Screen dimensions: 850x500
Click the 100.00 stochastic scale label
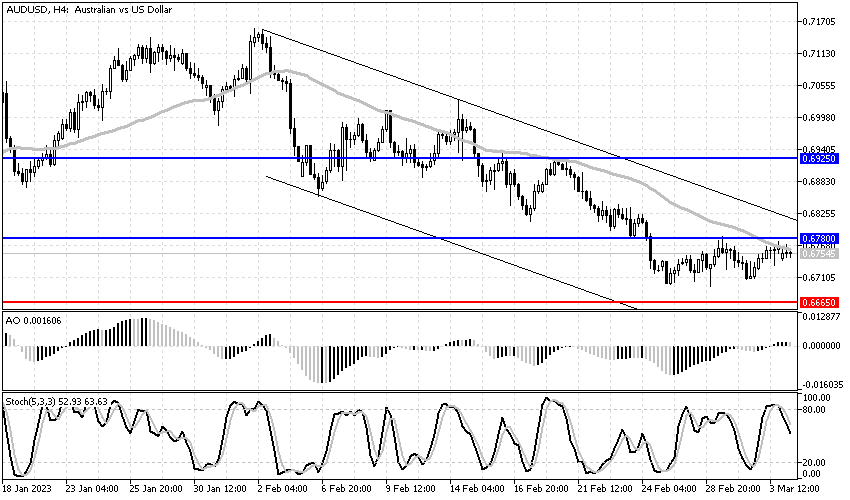(x=816, y=398)
